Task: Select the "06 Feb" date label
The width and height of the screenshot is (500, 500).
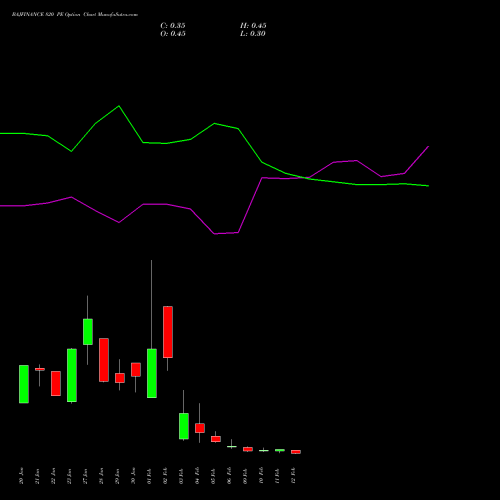Action: (230, 476)
